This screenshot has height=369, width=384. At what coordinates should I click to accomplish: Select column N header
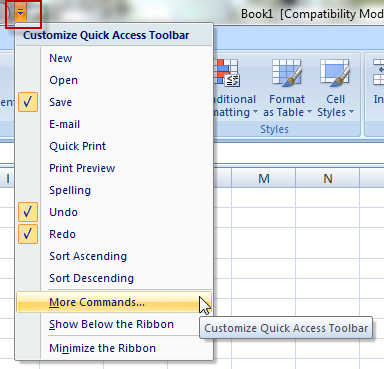(x=328, y=179)
